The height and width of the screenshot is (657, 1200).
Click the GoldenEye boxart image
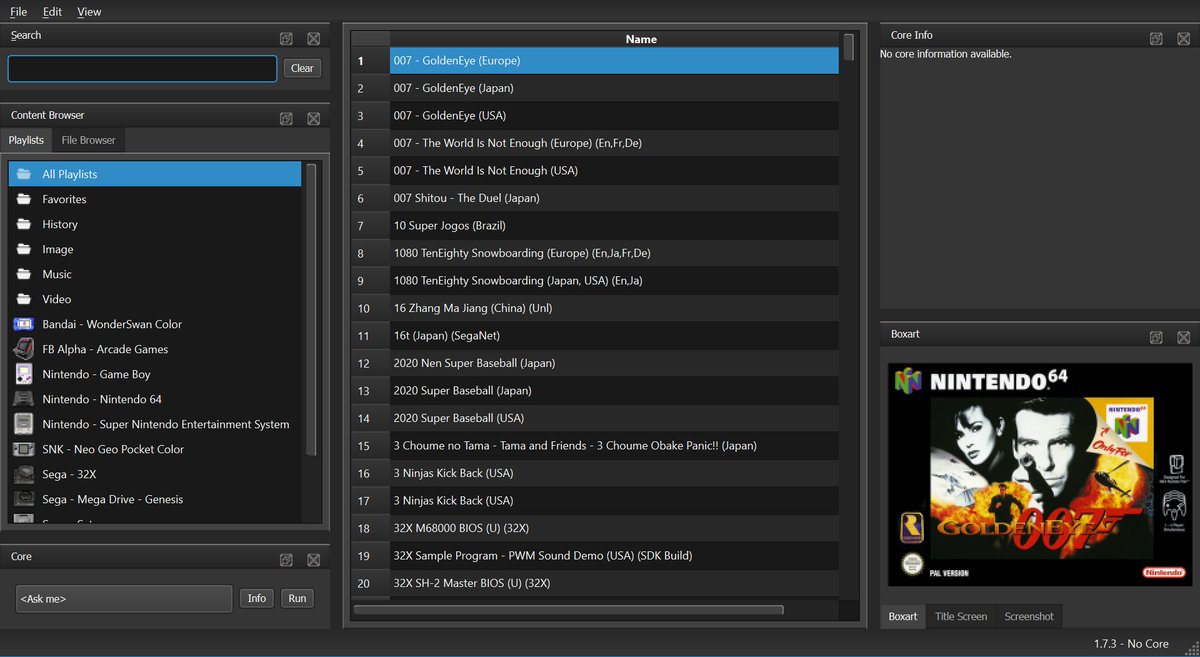click(x=1039, y=474)
